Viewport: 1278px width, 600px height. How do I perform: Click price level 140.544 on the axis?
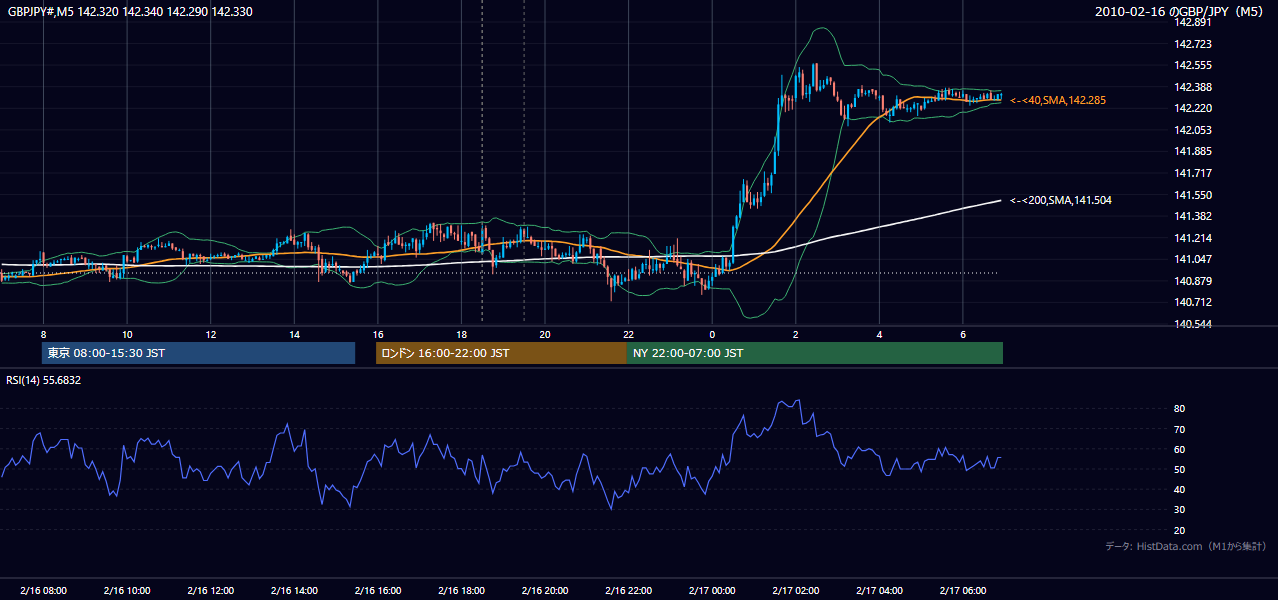[x=1192, y=324]
